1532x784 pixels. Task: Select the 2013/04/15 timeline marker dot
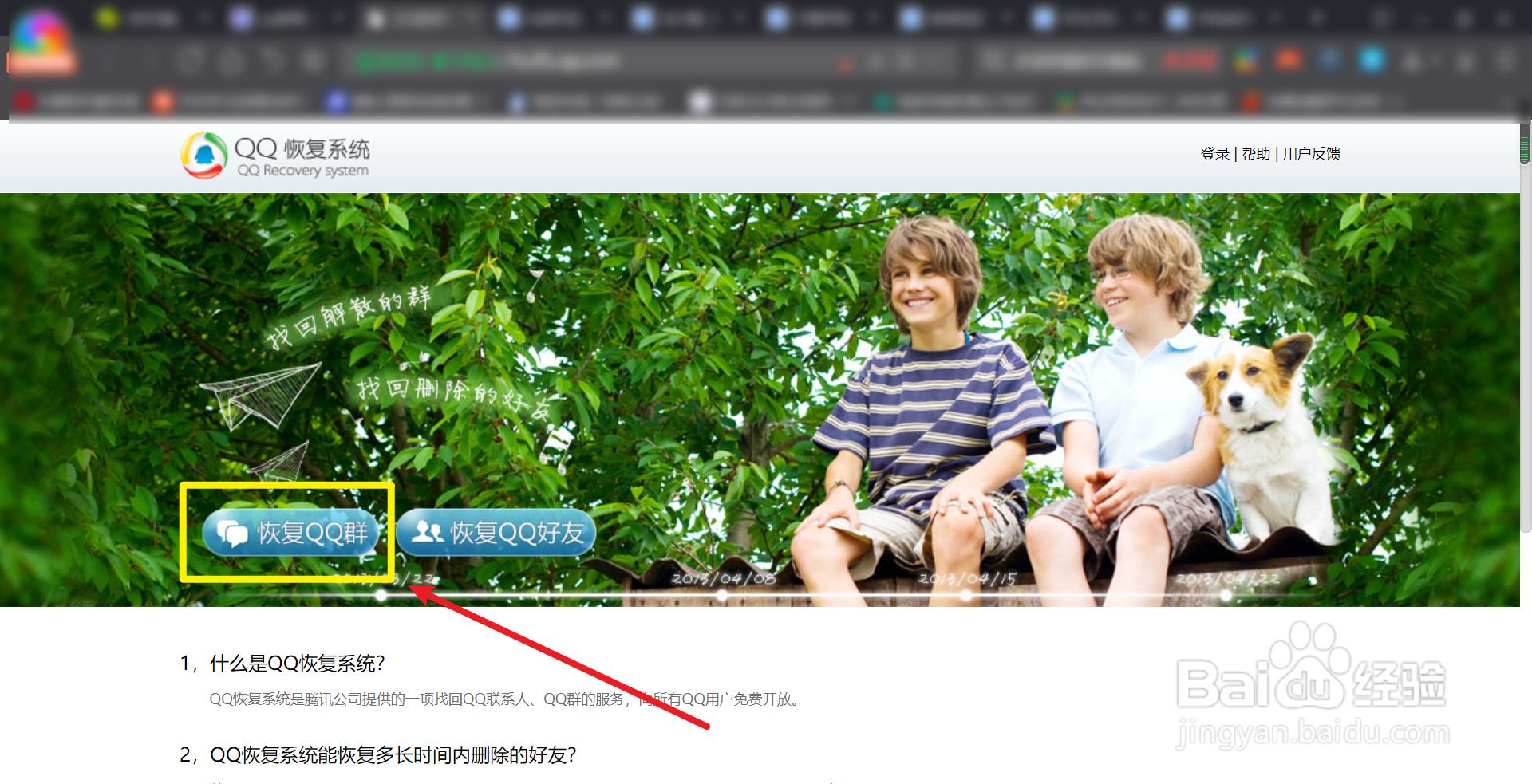pyautogui.click(x=966, y=595)
